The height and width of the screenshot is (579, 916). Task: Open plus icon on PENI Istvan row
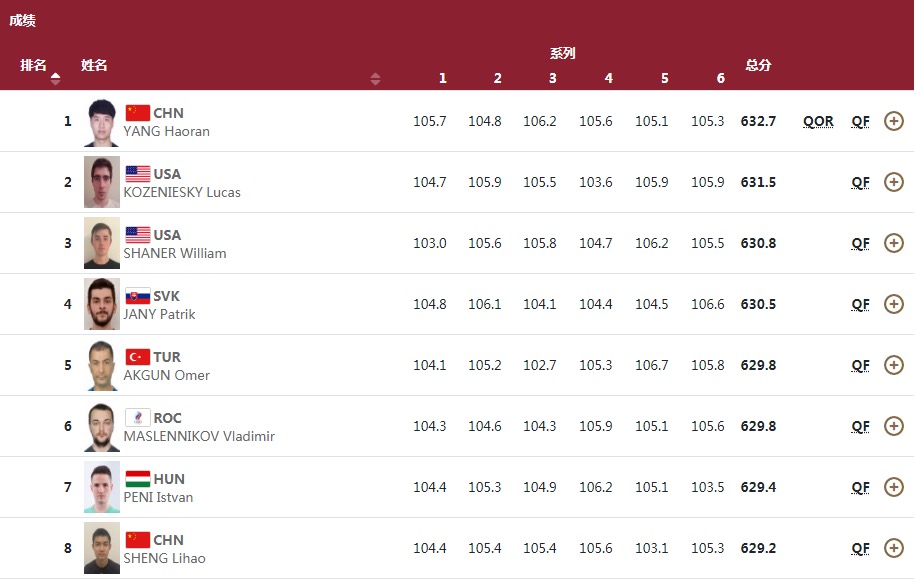[x=894, y=487]
